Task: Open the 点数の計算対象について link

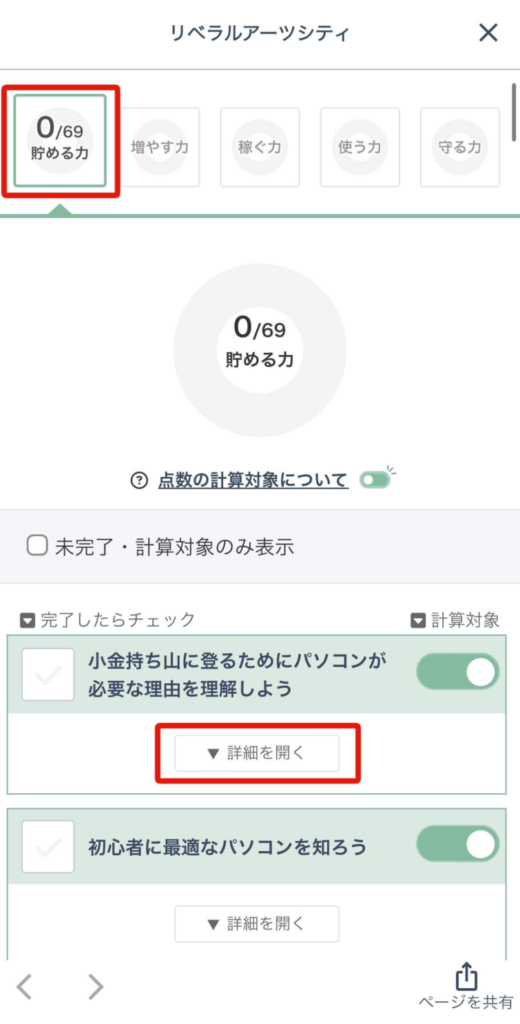Action: click(x=253, y=481)
